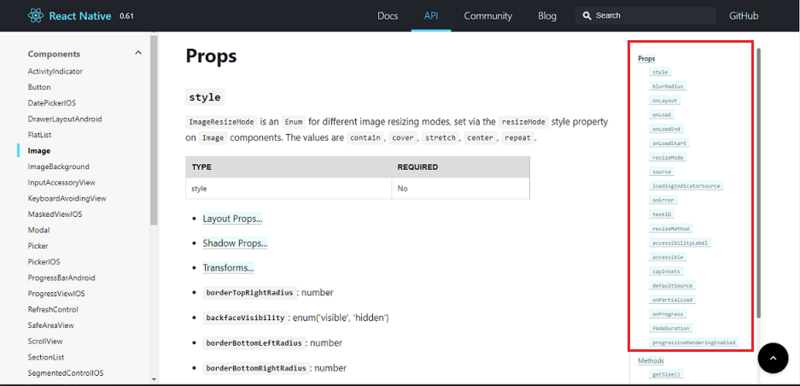Open the Docs navigation tab

[387, 16]
